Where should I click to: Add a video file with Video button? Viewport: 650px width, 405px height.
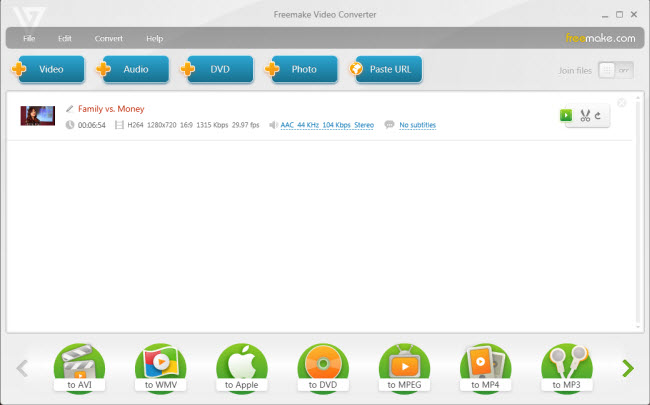49,69
